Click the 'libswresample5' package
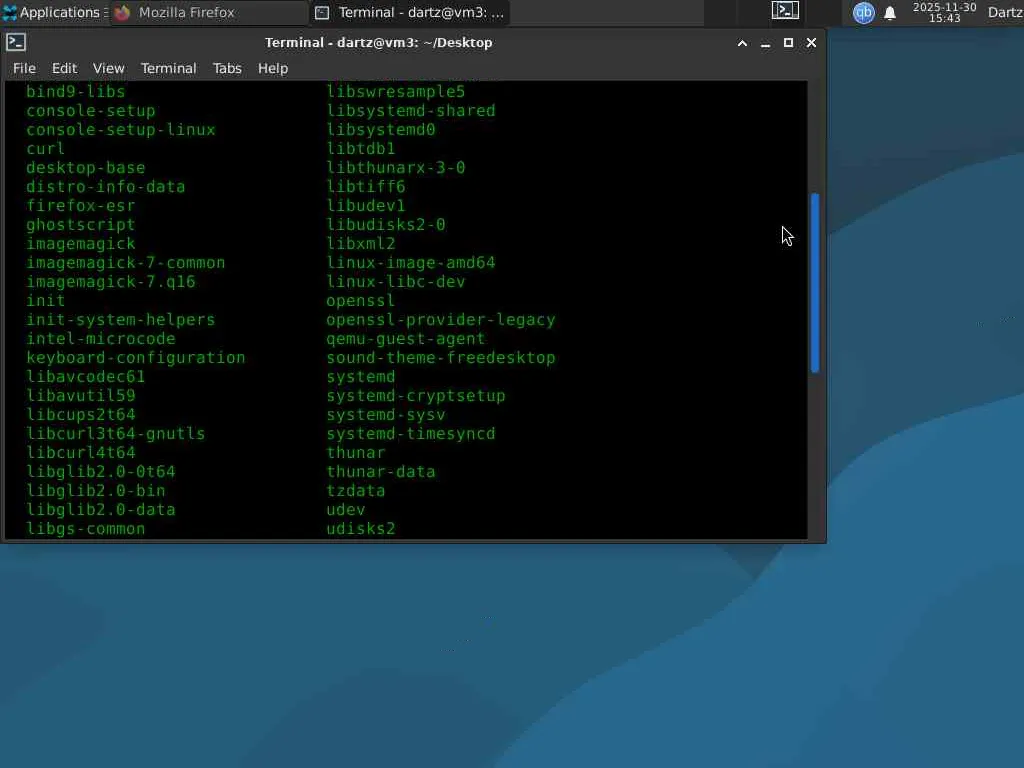 tap(396, 91)
